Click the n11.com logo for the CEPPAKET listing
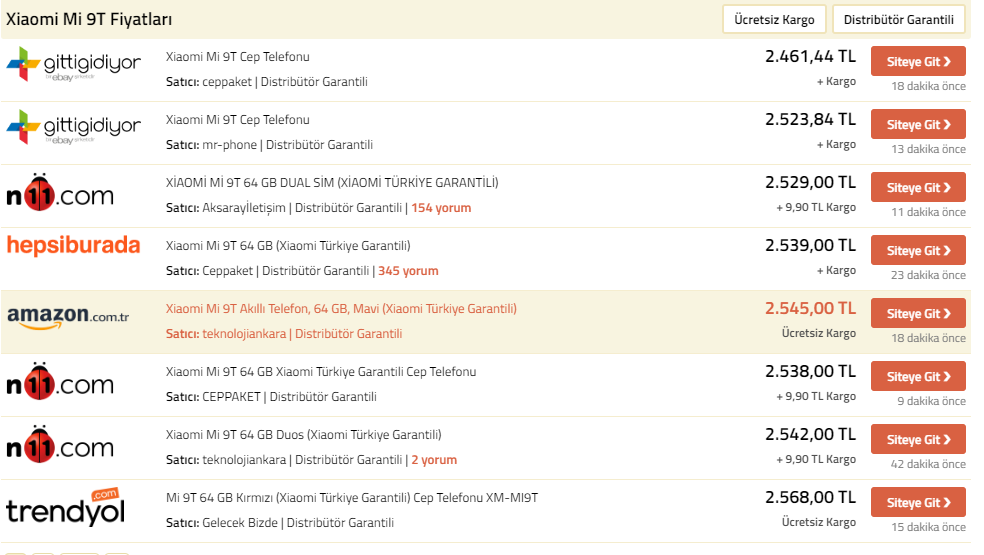 pos(60,381)
